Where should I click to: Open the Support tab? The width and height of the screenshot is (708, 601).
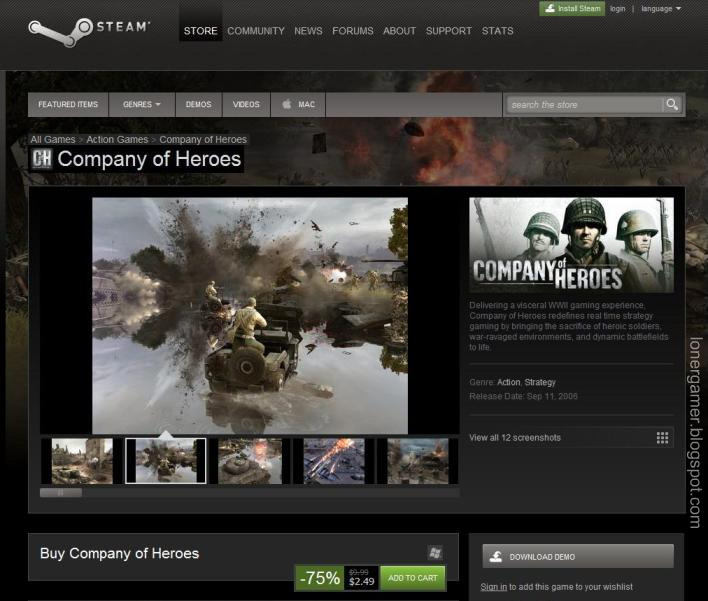pos(449,31)
